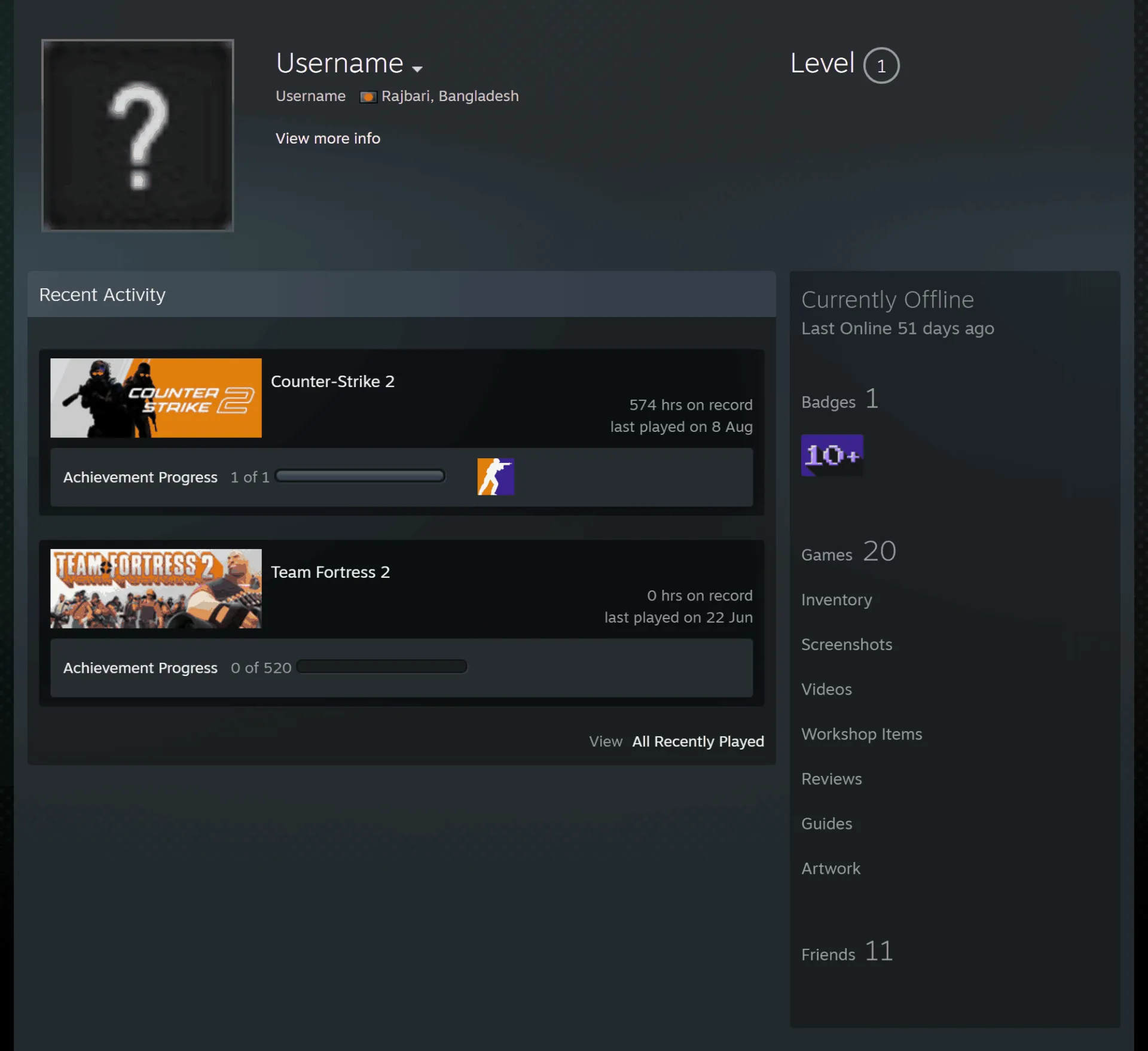Click the Counter-Strike achievement icon
Screen dimensions: 1148x1051
click(x=496, y=477)
